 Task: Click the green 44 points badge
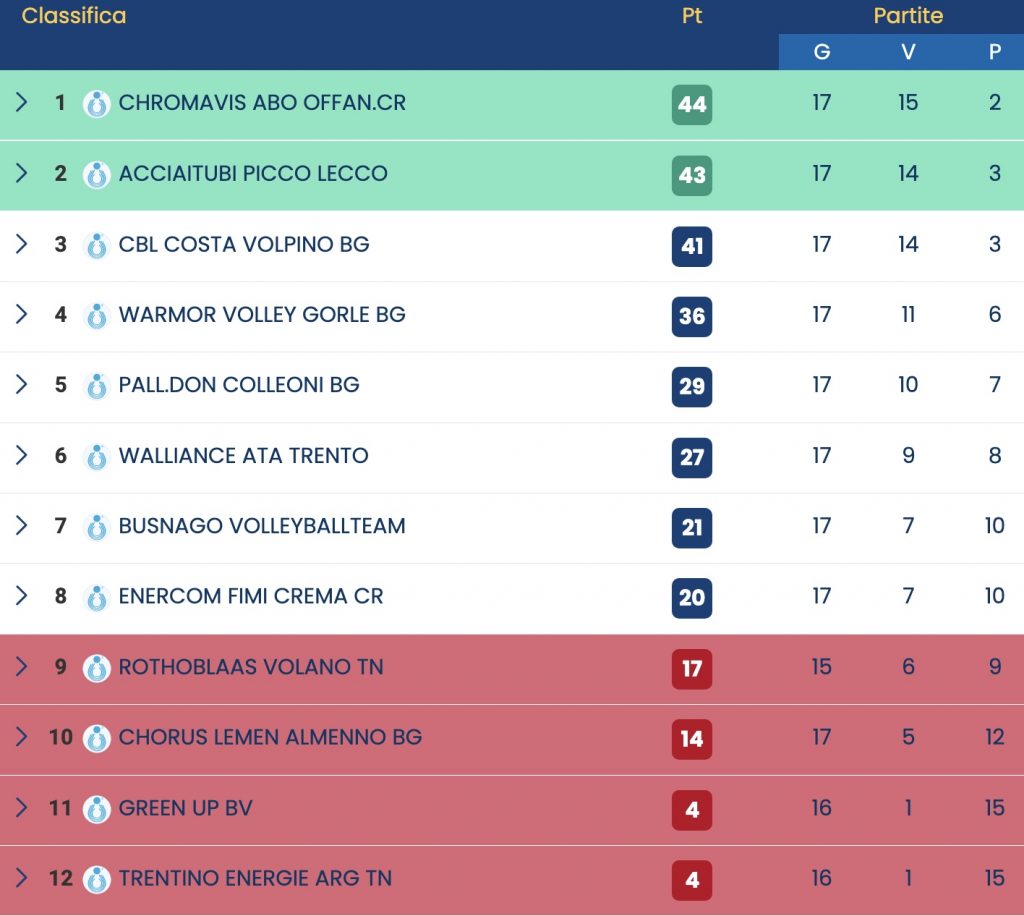(x=692, y=104)
